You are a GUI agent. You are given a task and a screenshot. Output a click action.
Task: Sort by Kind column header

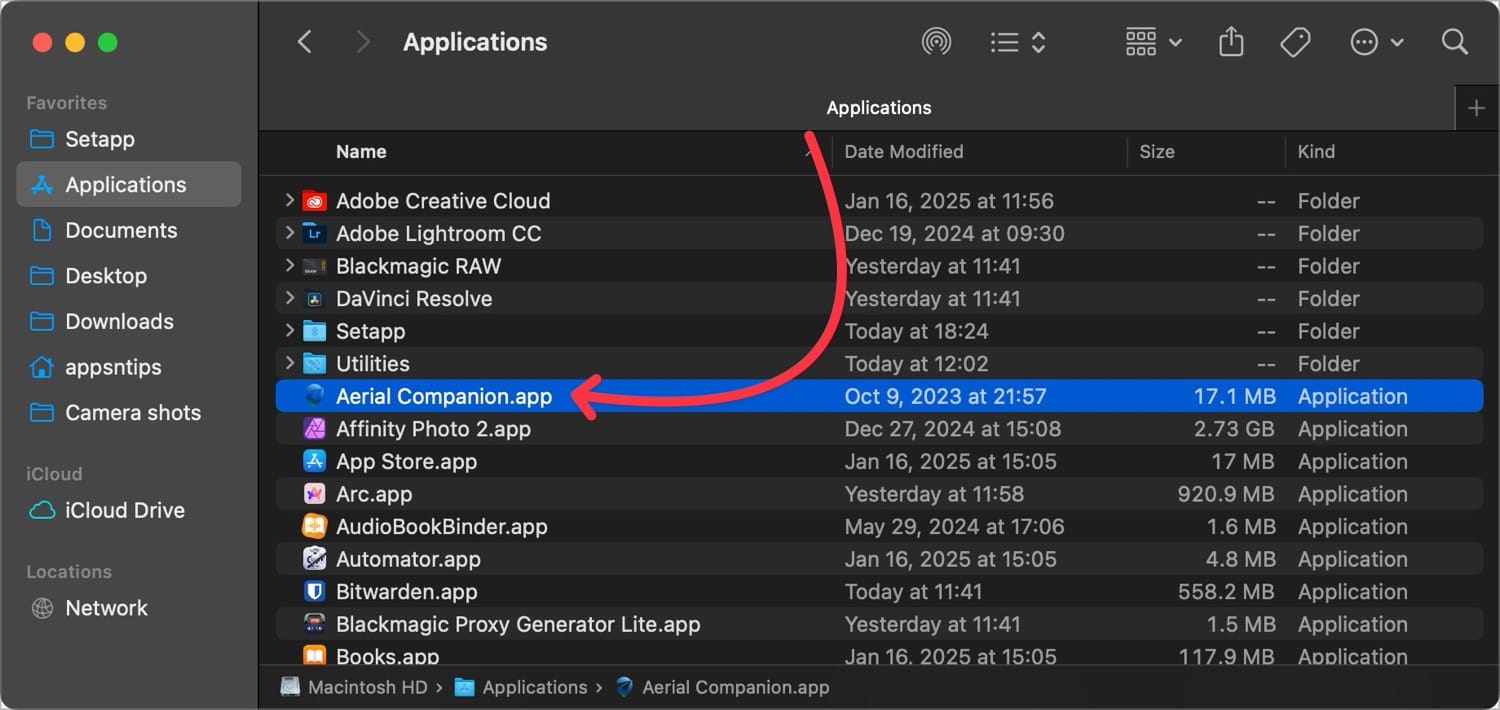click(x=1316, y=152)
